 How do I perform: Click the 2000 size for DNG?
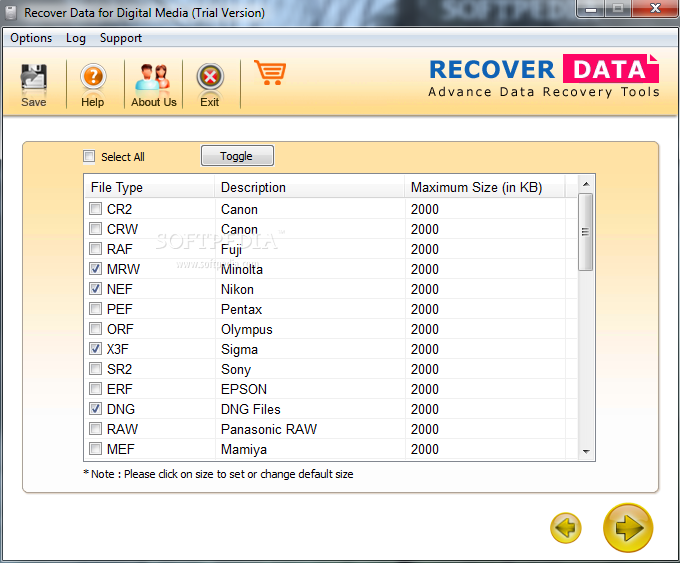[425, 409]
